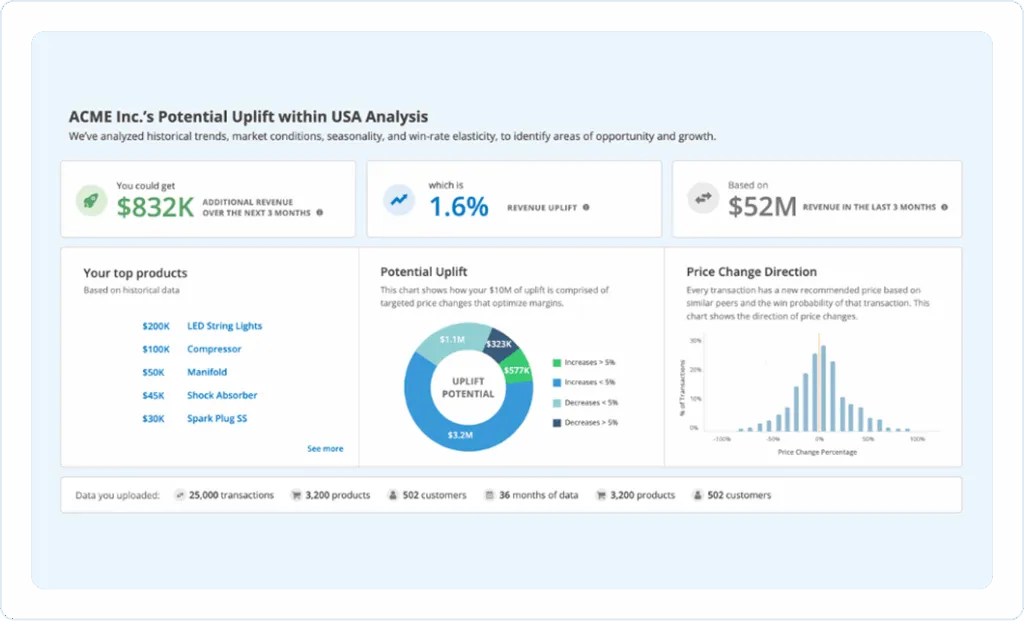Click the calendar icon beside 36 months of data
This screenshot has height=621, width=1024.
489,495
